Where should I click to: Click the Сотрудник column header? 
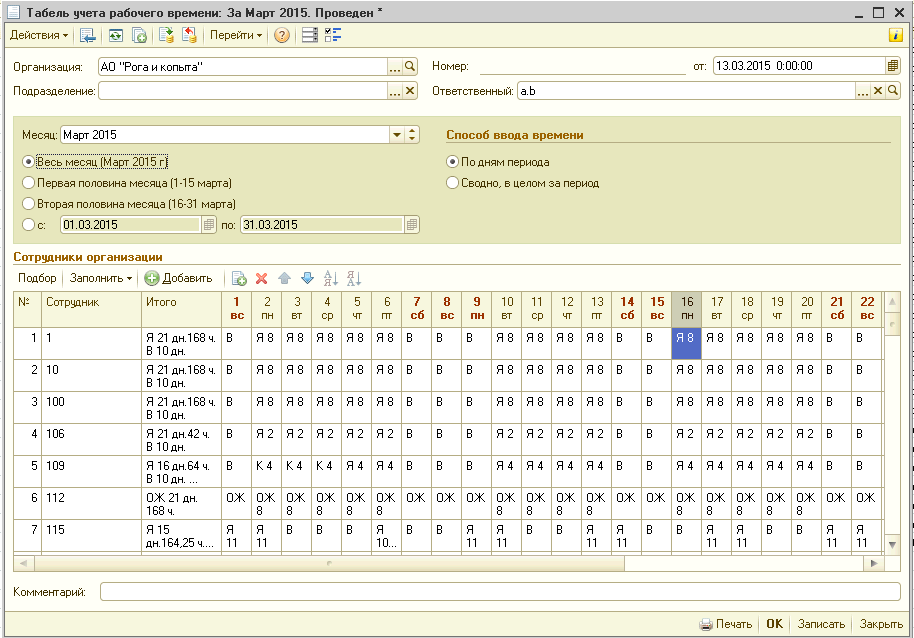pyautogui.click(x=92, y=309)
